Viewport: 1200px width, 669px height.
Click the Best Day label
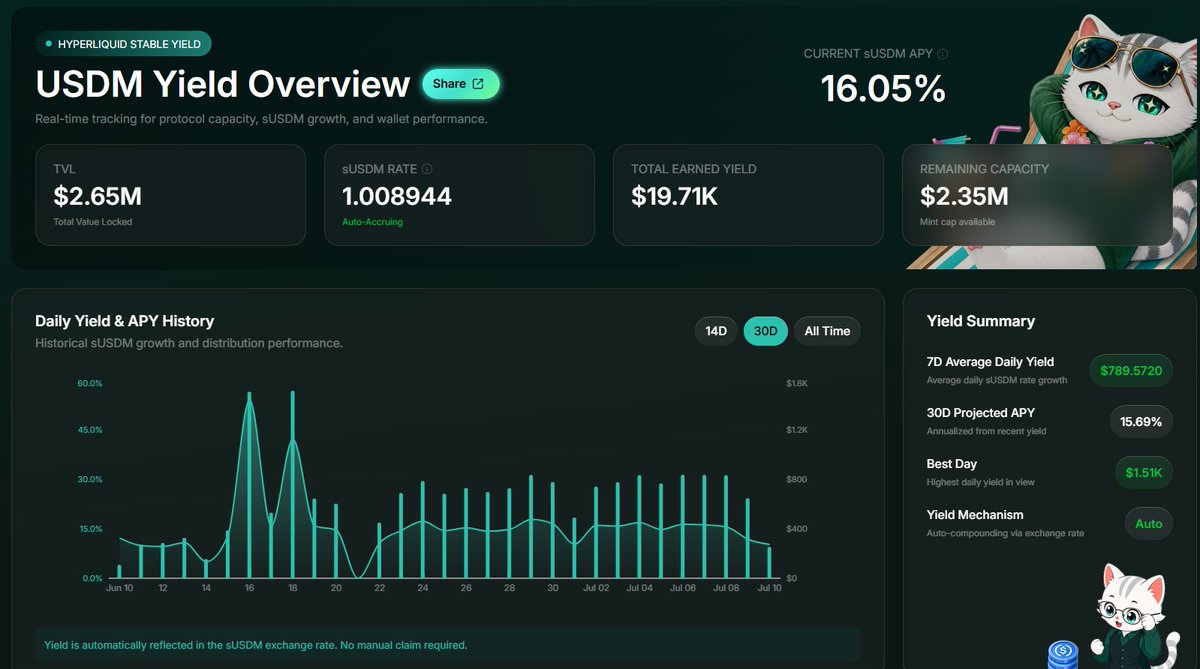click(x=952, y=464)
